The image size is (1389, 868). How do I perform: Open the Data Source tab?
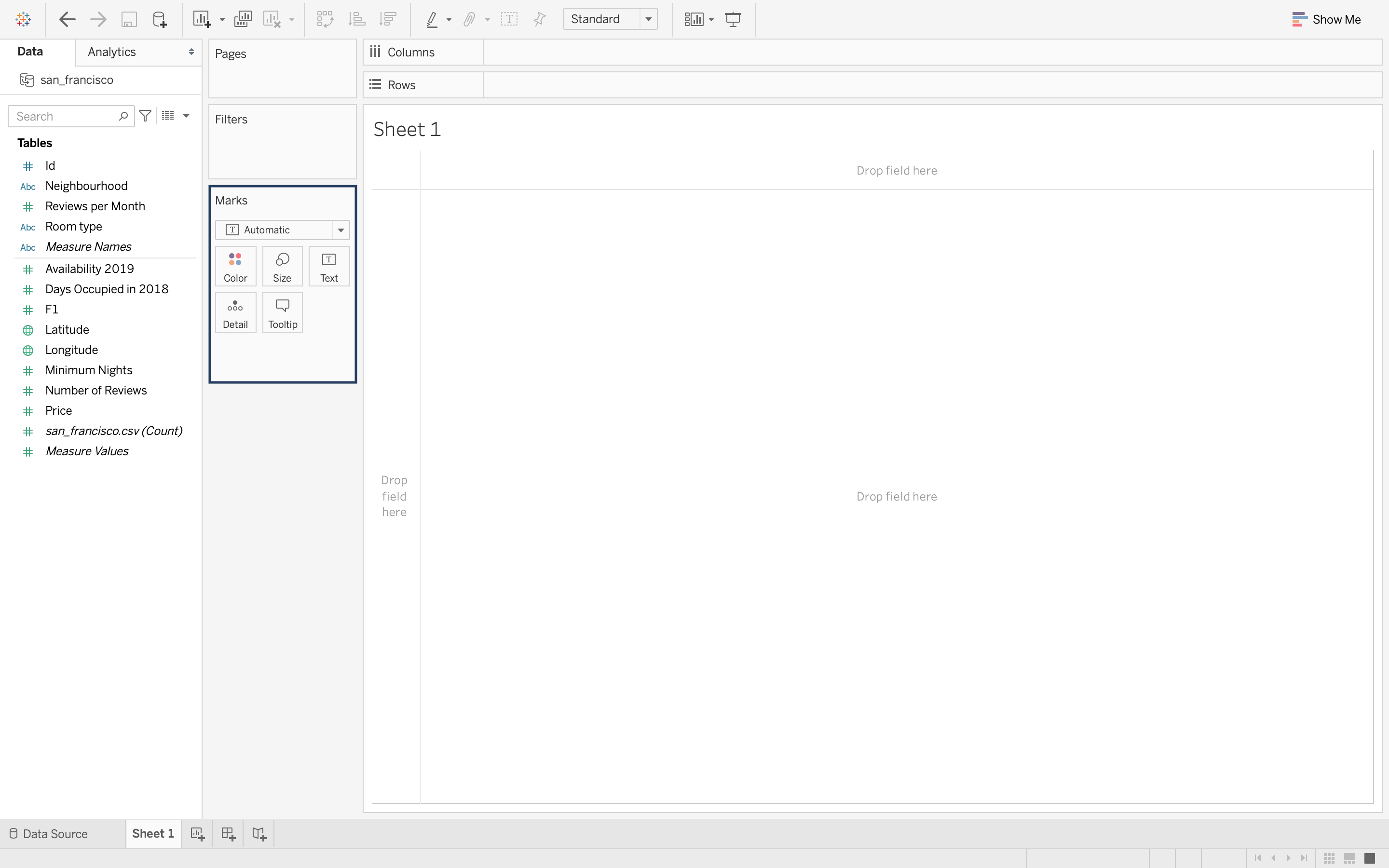[x=49, y=834]
